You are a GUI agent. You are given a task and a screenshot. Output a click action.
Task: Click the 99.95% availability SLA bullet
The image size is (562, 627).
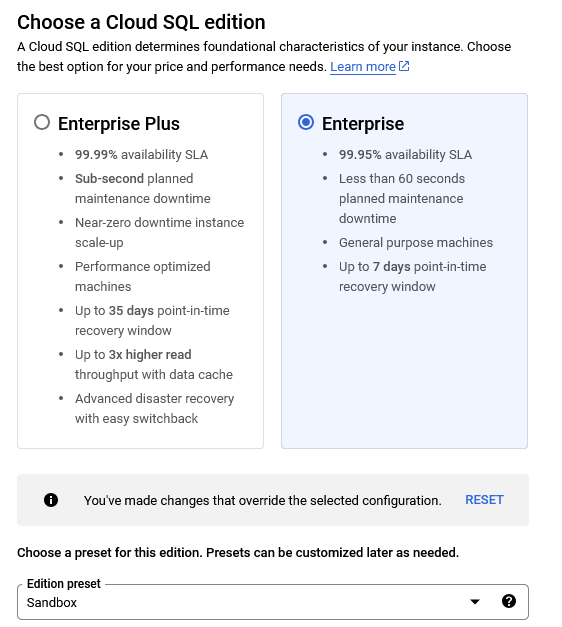405,155
